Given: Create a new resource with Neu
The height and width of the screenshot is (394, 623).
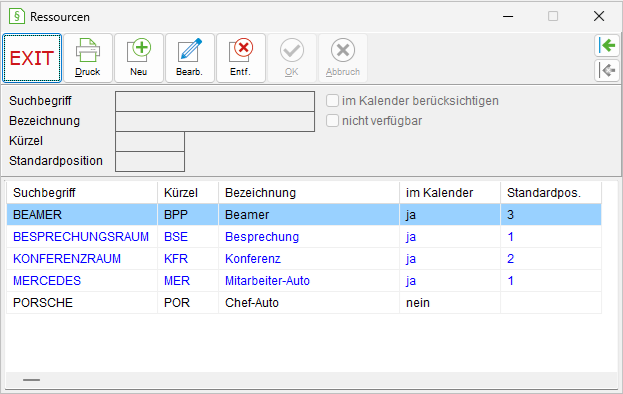Looking at the screenshot, I should tap(139, 58).
